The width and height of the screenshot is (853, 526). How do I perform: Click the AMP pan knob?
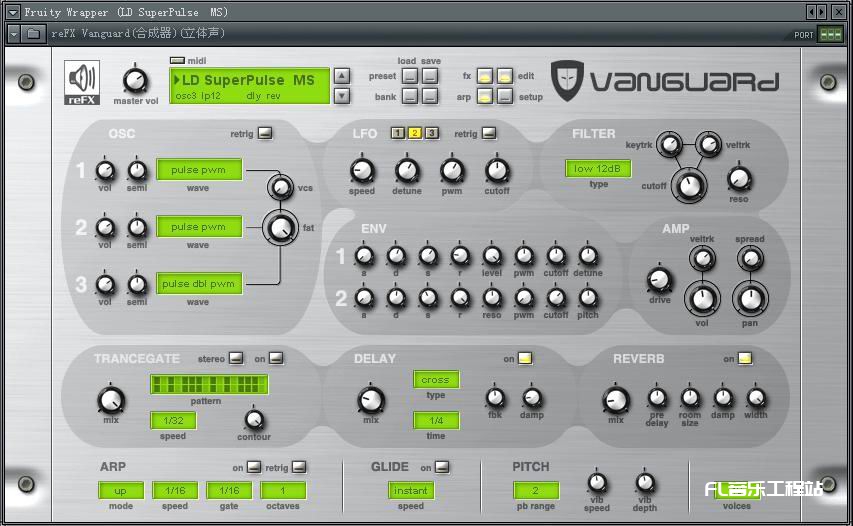[x=750, y=299]
